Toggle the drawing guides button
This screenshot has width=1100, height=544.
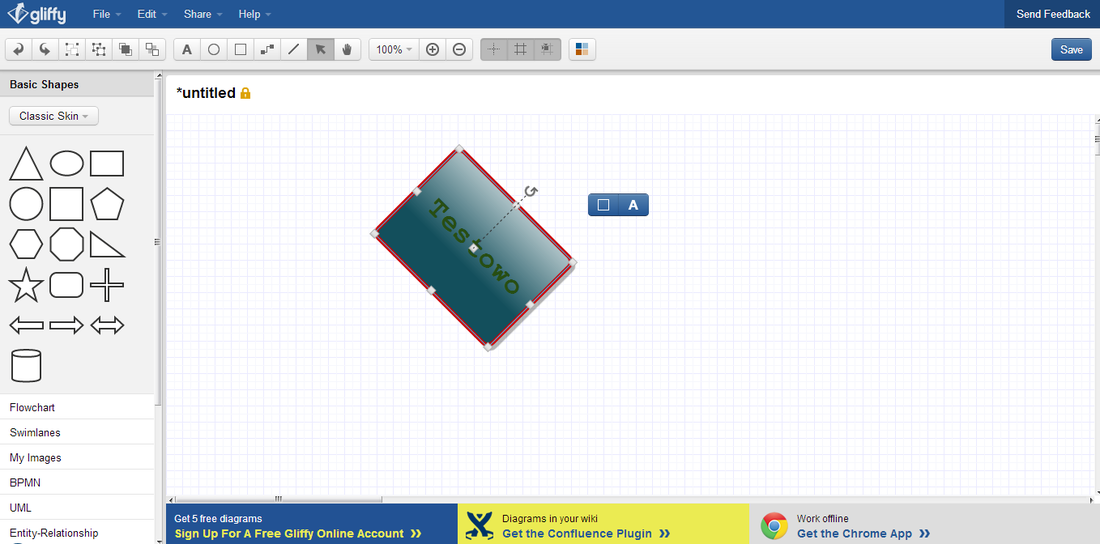pyautogui.click(x=494, y=49)
